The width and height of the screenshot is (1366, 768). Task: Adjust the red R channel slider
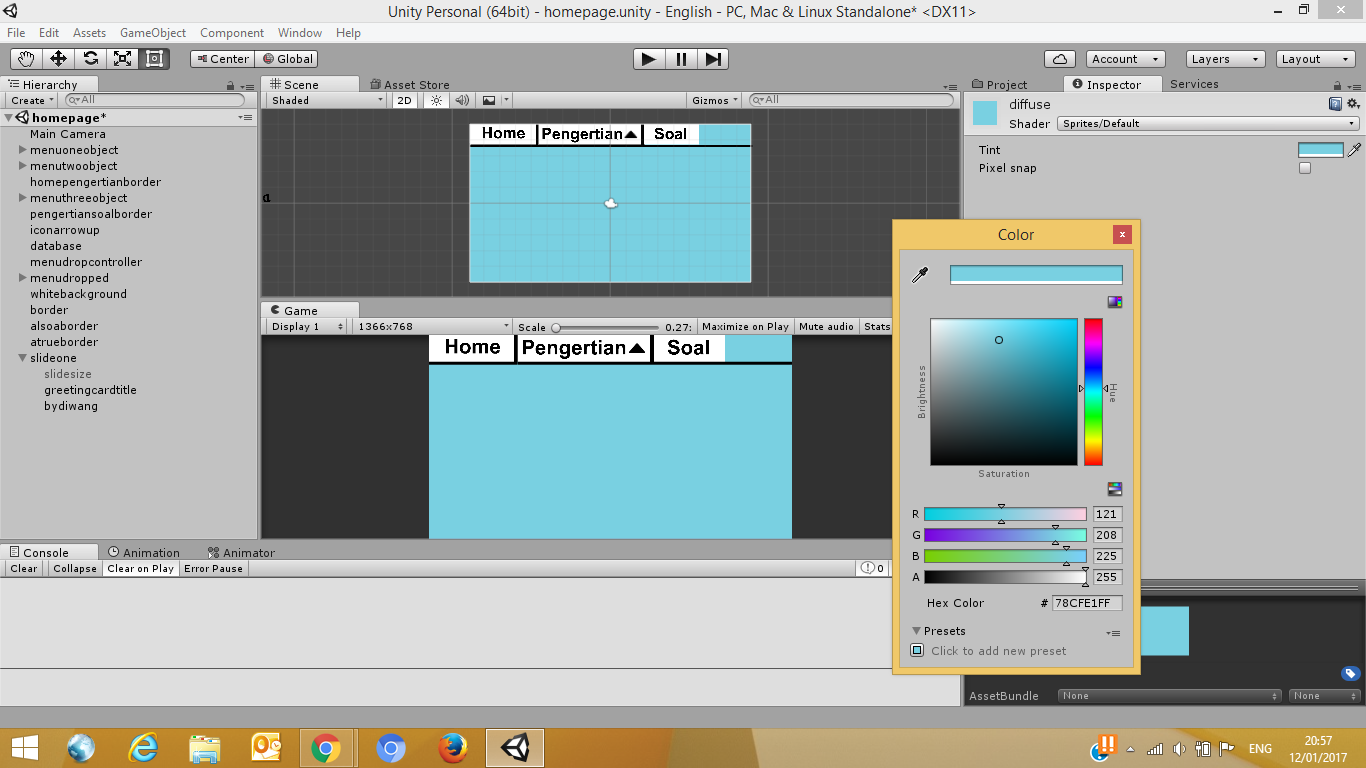coord(1005,514)
